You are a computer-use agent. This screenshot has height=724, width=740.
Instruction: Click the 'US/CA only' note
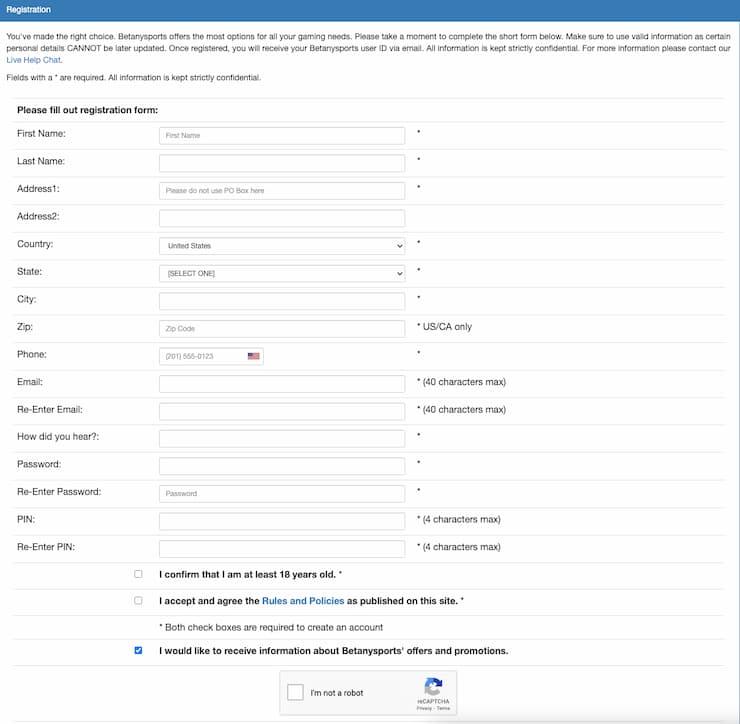[x=447, y=327]
